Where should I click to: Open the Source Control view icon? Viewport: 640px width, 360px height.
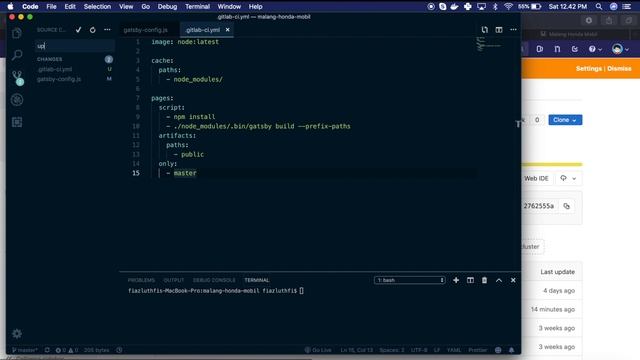click(x=17, y=77)
